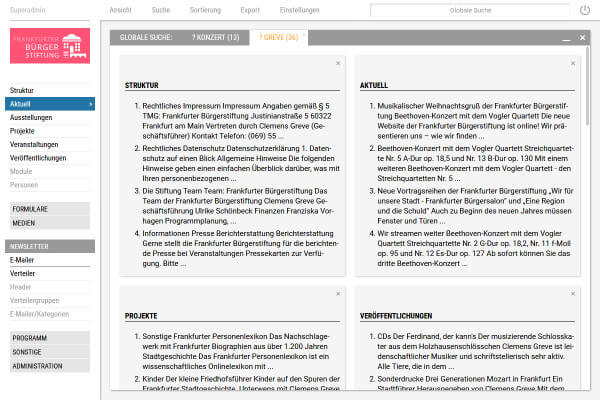Open the Ansicht menu

coord(121,10)
